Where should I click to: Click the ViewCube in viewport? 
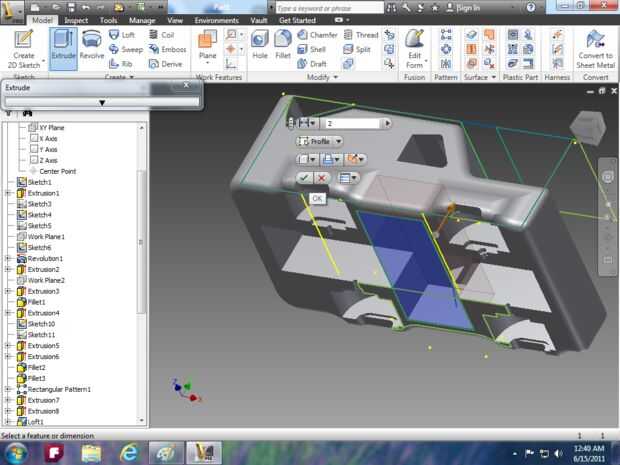[x=588, y=127]
